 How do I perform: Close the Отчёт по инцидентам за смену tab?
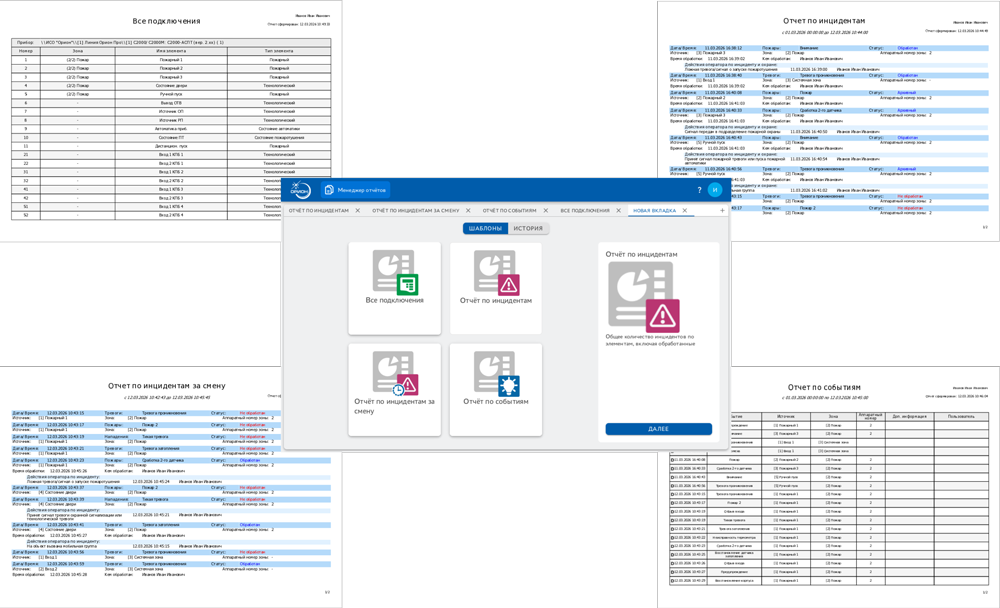(x=468, y=211)
